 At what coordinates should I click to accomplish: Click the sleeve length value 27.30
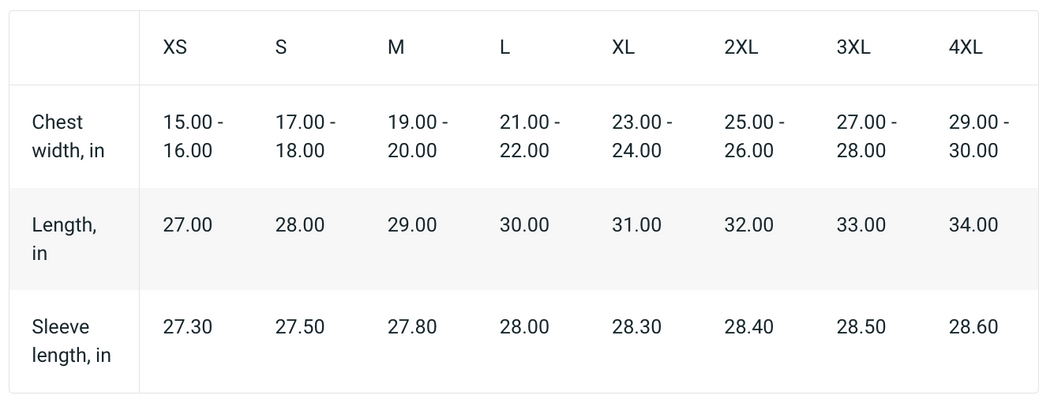point(188,327)
